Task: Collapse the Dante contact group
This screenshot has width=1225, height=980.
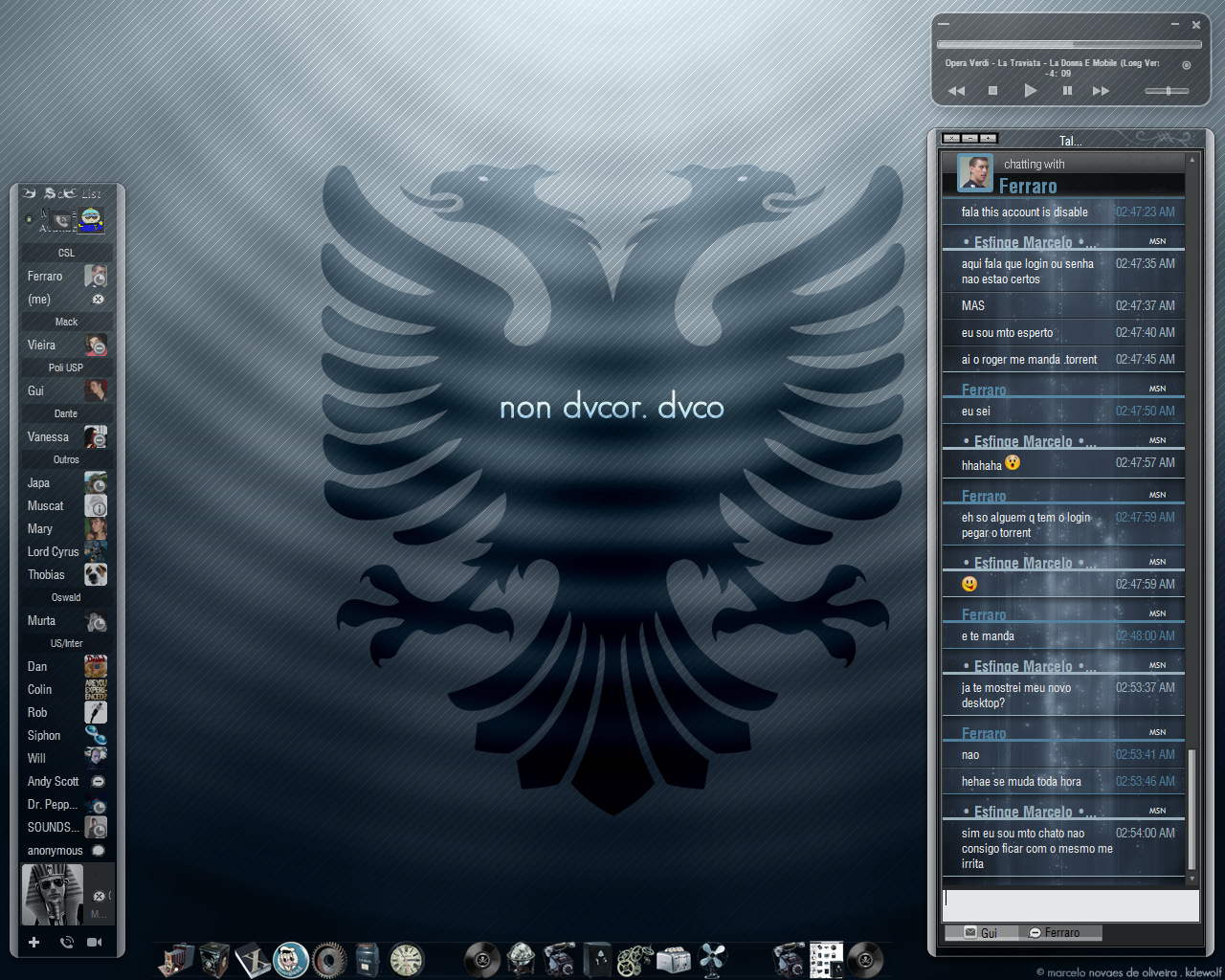Action: tap(66, 413)
